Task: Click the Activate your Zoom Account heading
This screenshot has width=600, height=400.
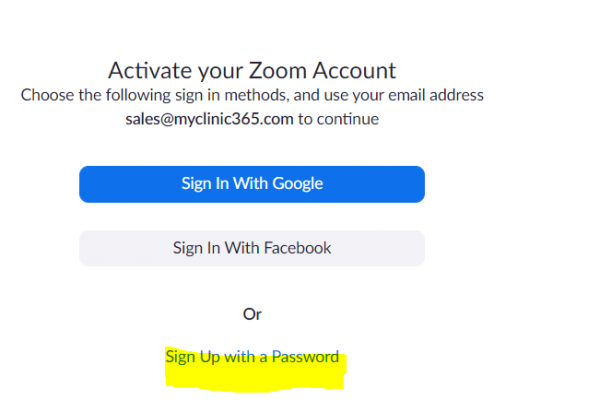Action: tap(252, 71)
